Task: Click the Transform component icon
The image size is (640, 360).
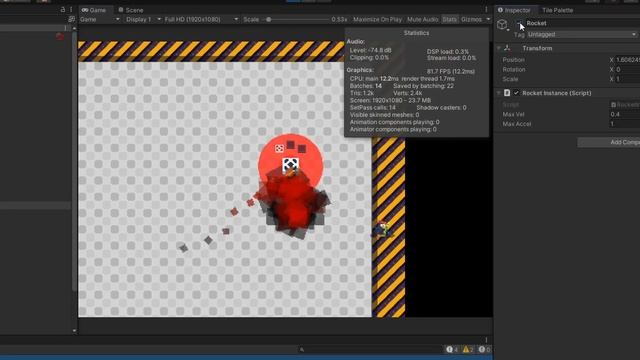Action: 507,48
